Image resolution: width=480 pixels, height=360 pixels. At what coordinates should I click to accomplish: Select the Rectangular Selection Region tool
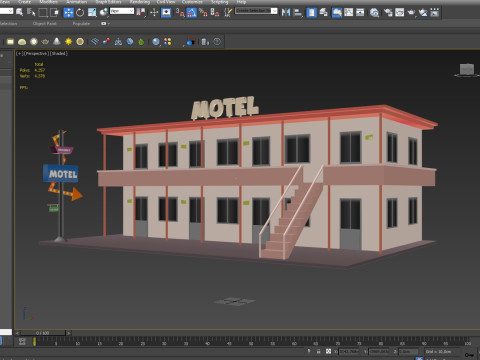pyautogui.click(x=43, y=13)
